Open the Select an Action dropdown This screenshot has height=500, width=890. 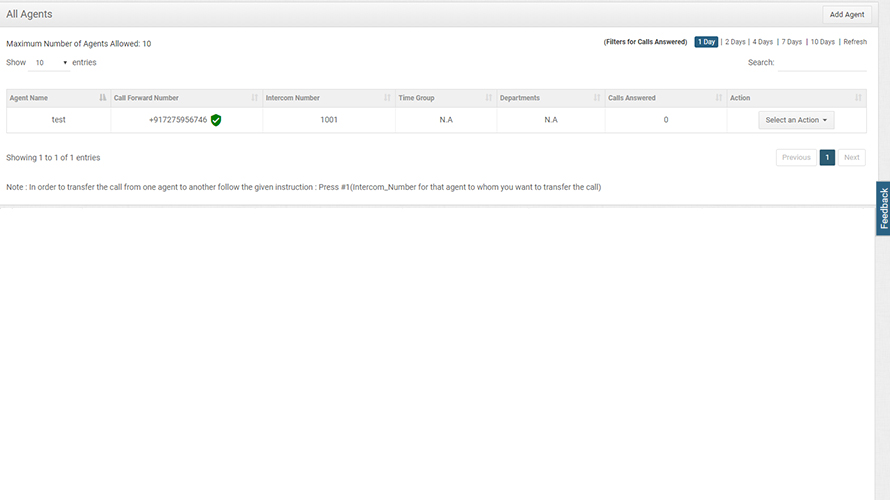[x=796, y=120]
